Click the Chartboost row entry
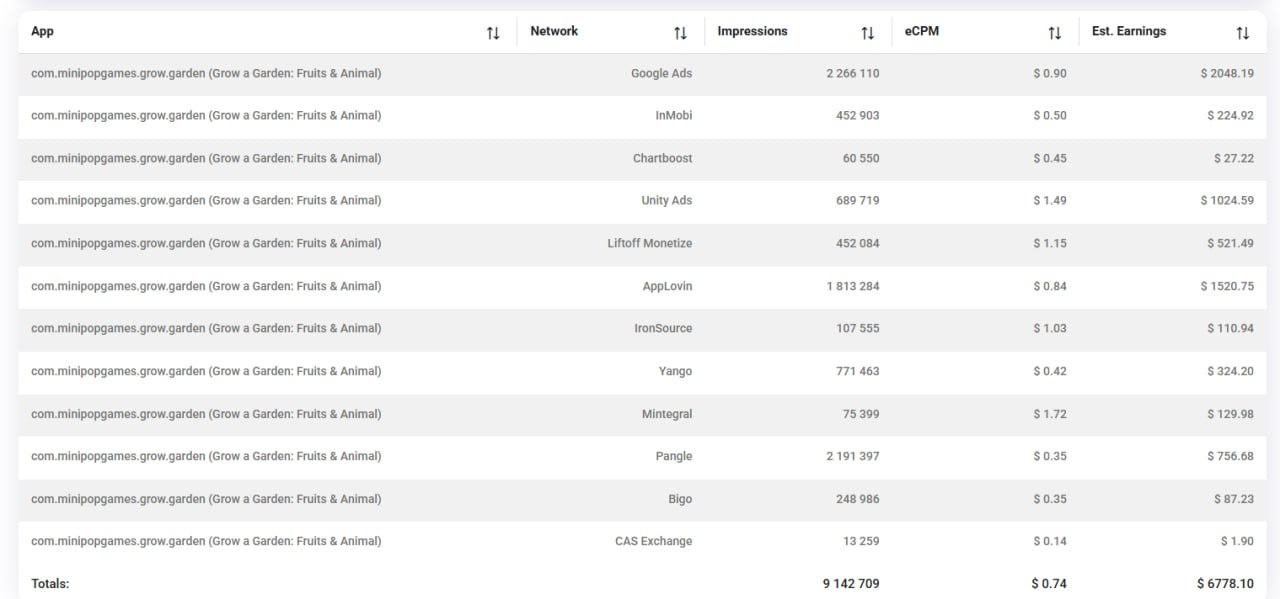 pyautogui.click(x=662, y=158)
